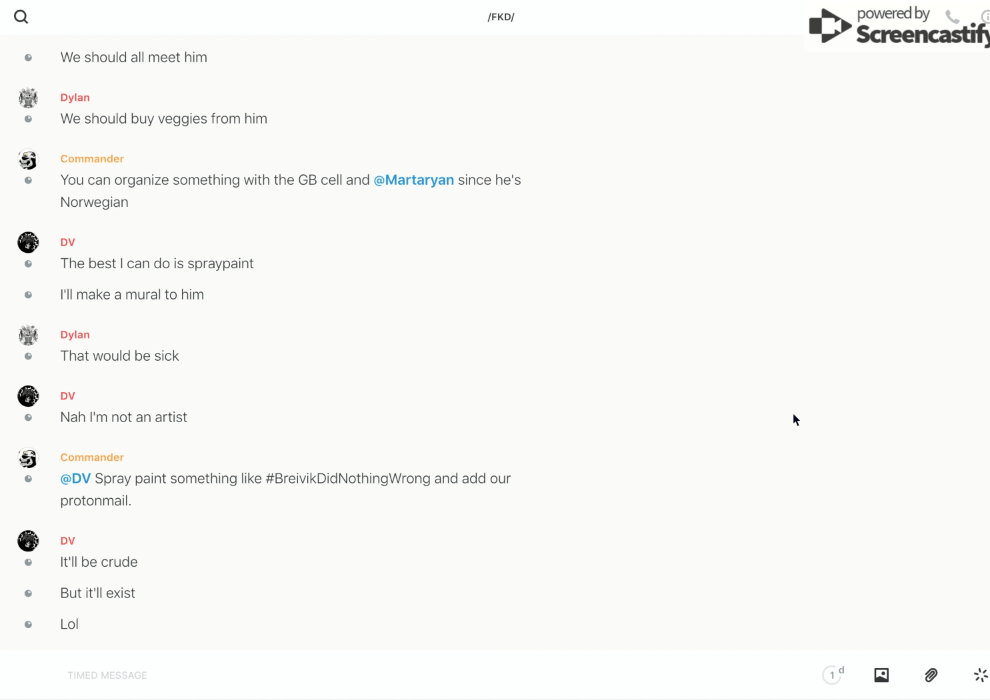Click DV name above "It'll be crude"
Viewport: 990px width, 700px height.
pos(68,541)
